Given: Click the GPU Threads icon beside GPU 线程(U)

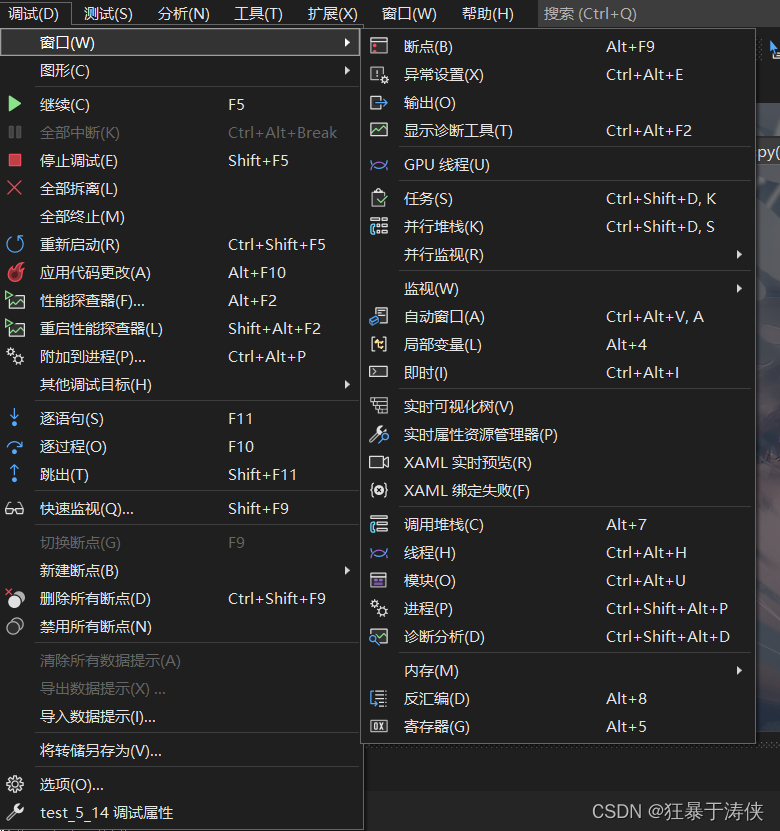Looking at the screenshot, I should pos(379,165).
